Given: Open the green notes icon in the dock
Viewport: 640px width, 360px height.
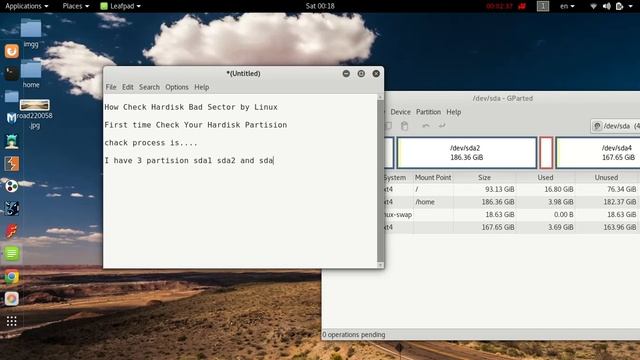Looking at the screenshot, I should [11, 253].
